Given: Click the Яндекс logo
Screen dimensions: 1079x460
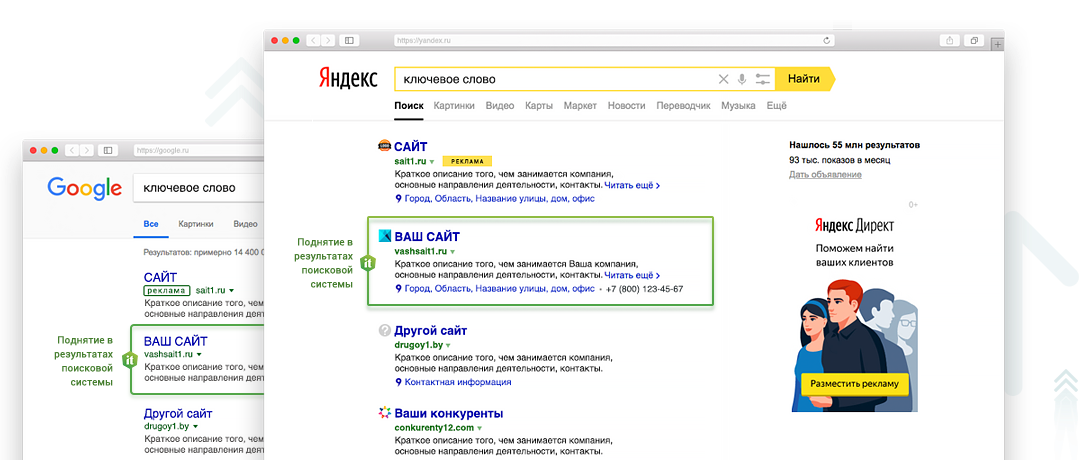Looking at the screenshot, I should click(x=348, y=79).
